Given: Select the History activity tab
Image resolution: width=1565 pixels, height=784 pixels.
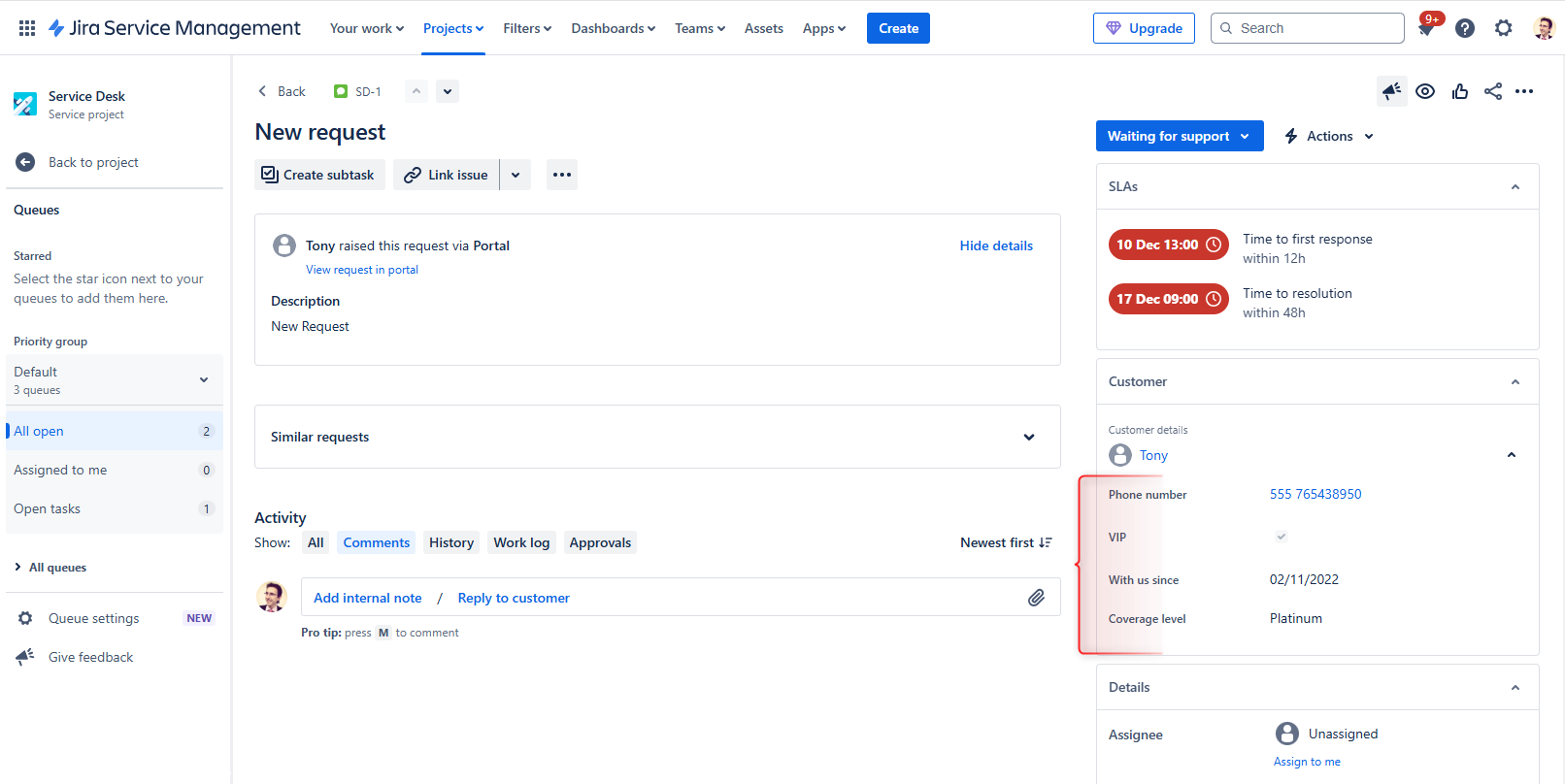Looking at the screenshot, I should click(451, 542).
